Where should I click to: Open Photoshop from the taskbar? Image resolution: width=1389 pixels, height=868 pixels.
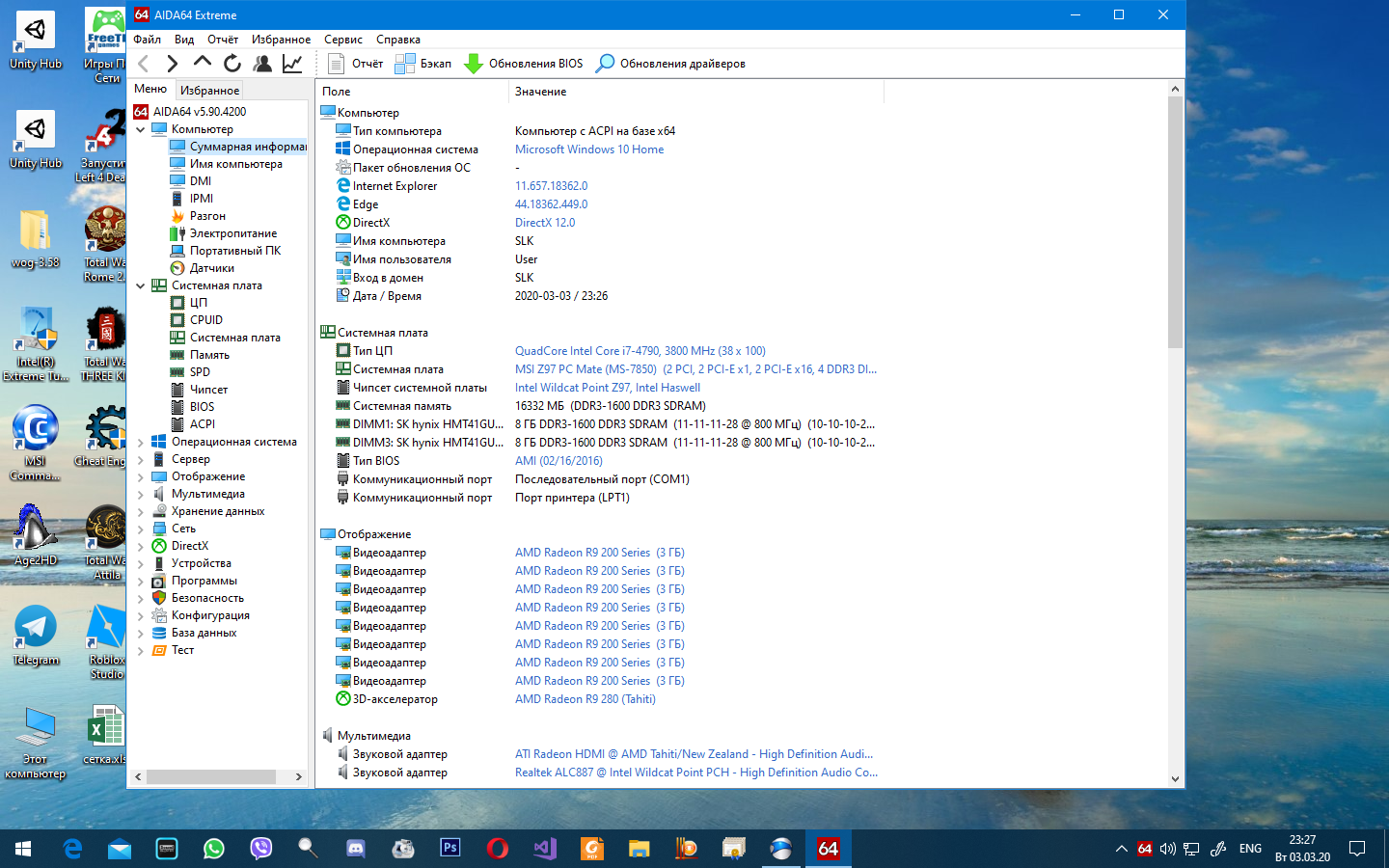(450, 849)
